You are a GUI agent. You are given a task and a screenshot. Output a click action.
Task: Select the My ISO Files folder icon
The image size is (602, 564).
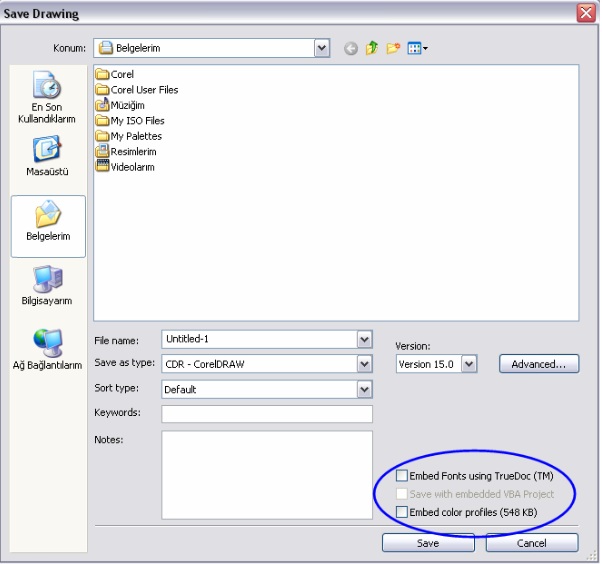pyautogui.click(x=102, y=121)
